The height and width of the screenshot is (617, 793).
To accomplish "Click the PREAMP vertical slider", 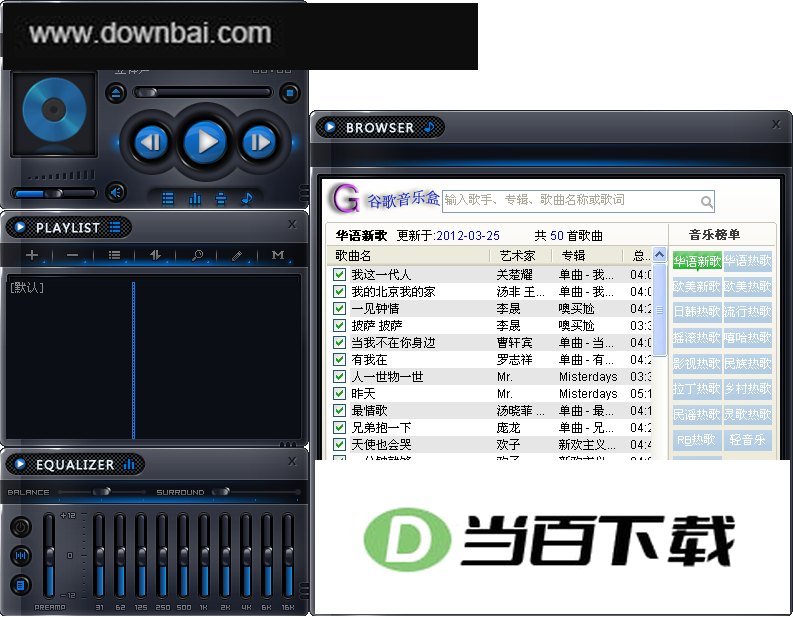I will click(49, 555).
